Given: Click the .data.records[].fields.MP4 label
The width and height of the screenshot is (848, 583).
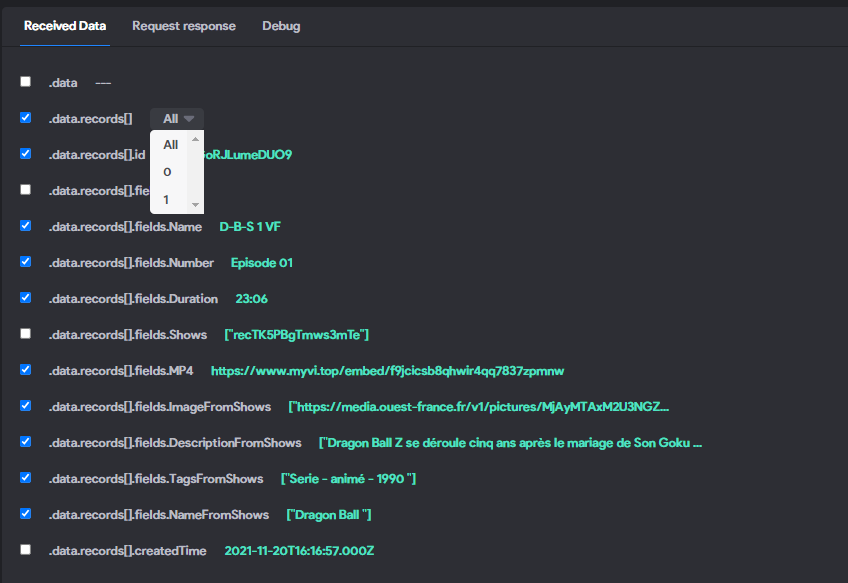Looking at the screenshot, I should [121, 370].
